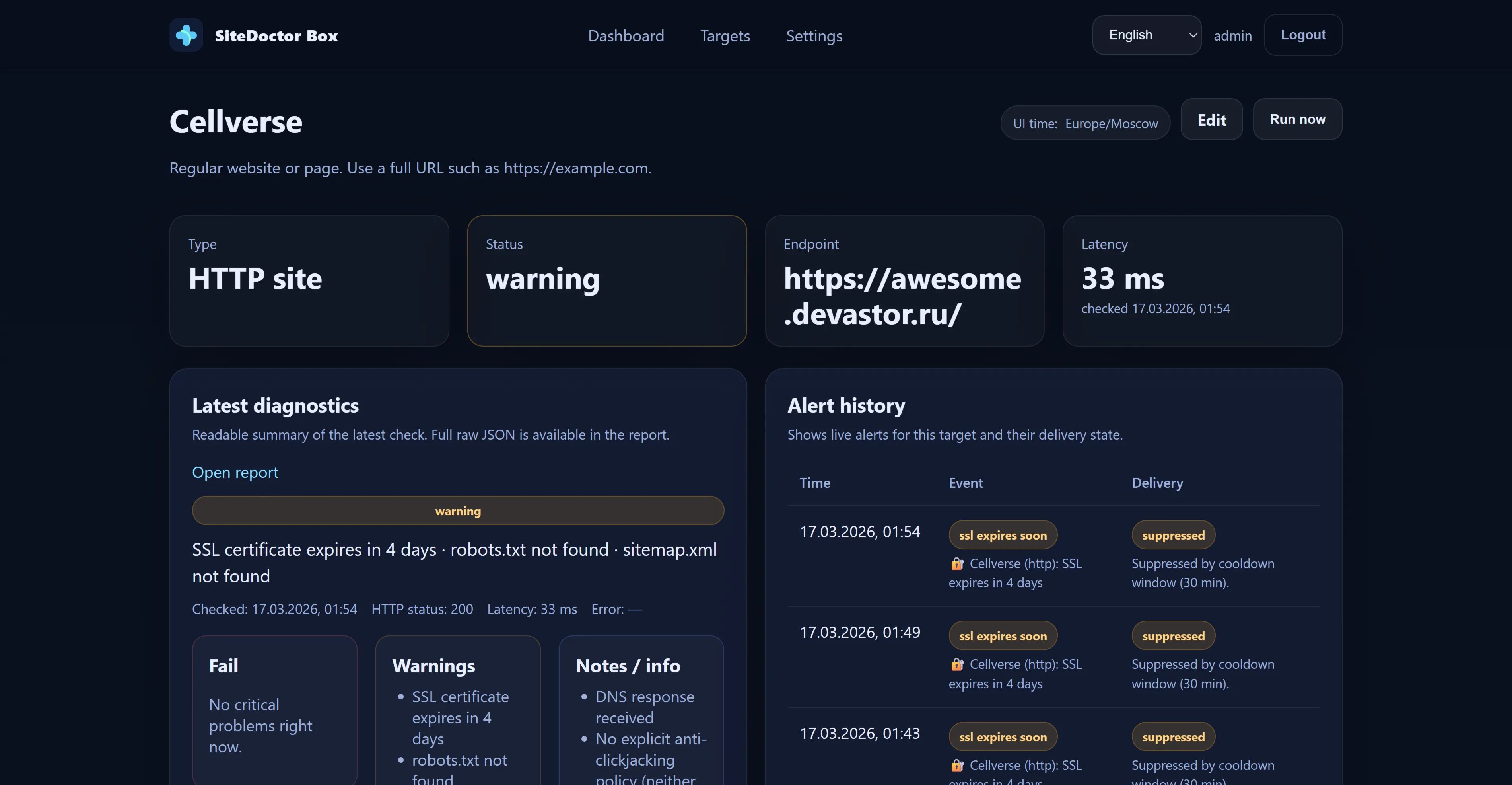The width and height of the screenshot is (1512, 785).
Task: Click the lock icon in the 01:49 alert
Action: (x=957, y=664)
